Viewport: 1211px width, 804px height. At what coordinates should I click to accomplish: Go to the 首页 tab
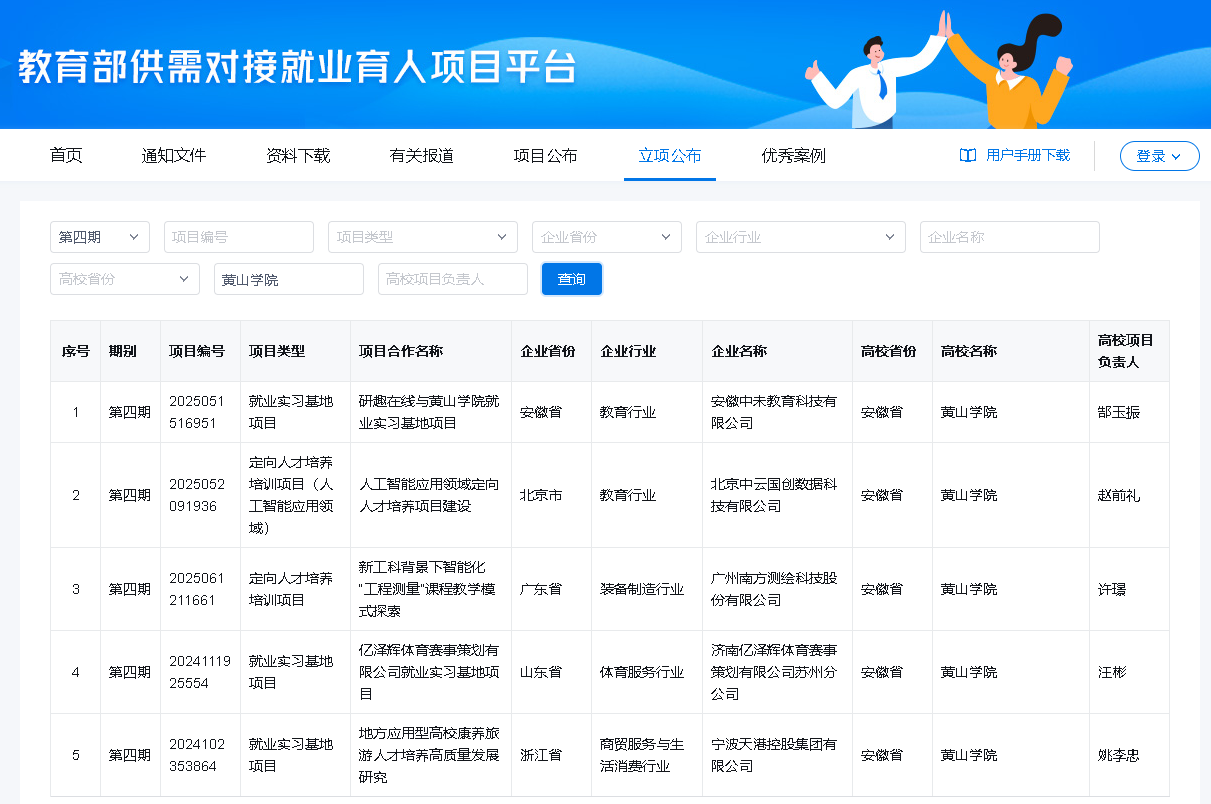(x=66, y=156)
